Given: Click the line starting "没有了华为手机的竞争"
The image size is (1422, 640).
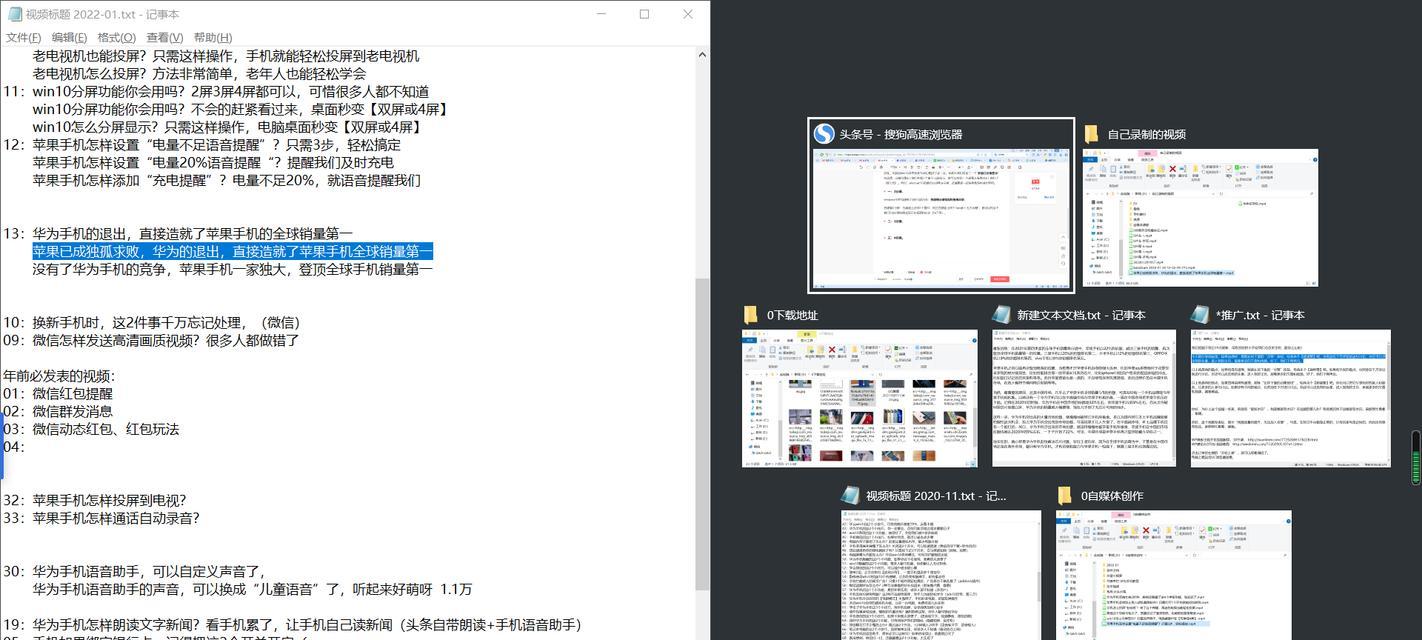Looking at the screenshot, I should point(232,270).
